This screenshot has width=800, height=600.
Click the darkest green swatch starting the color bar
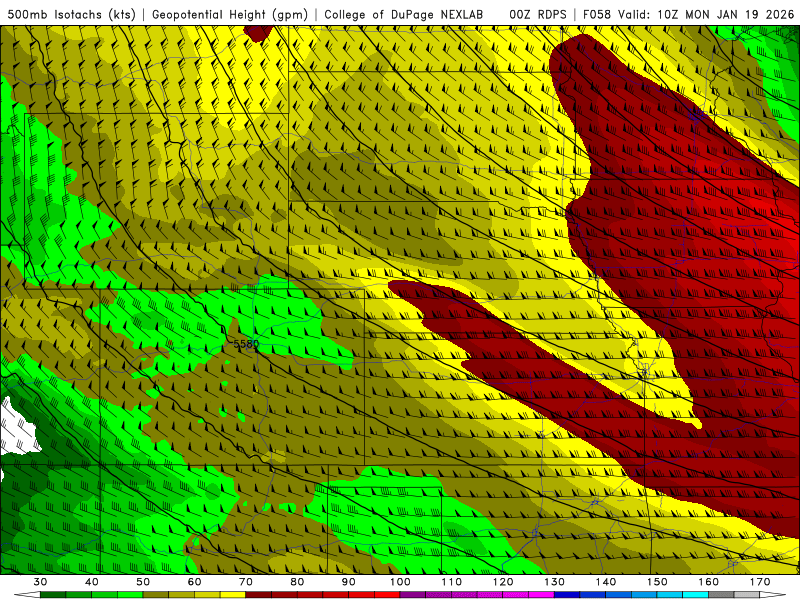point(53,595)
